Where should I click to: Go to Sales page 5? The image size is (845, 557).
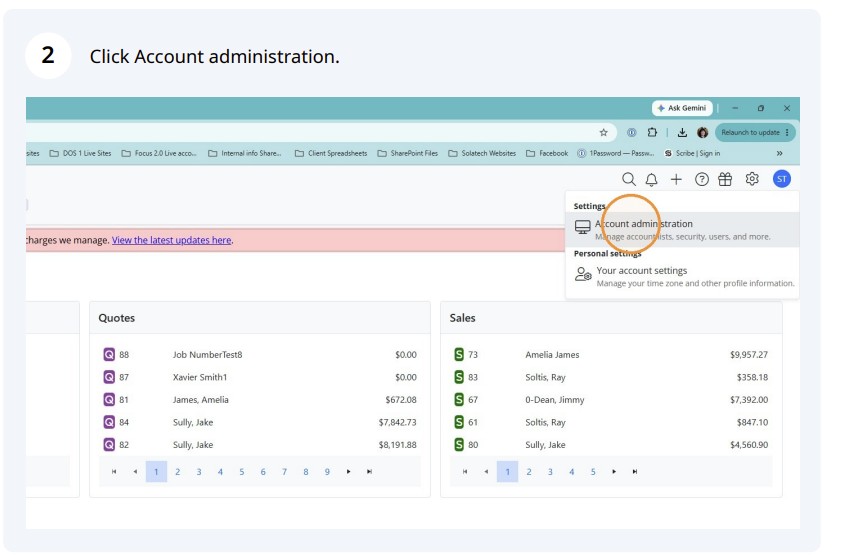point(593,472)
